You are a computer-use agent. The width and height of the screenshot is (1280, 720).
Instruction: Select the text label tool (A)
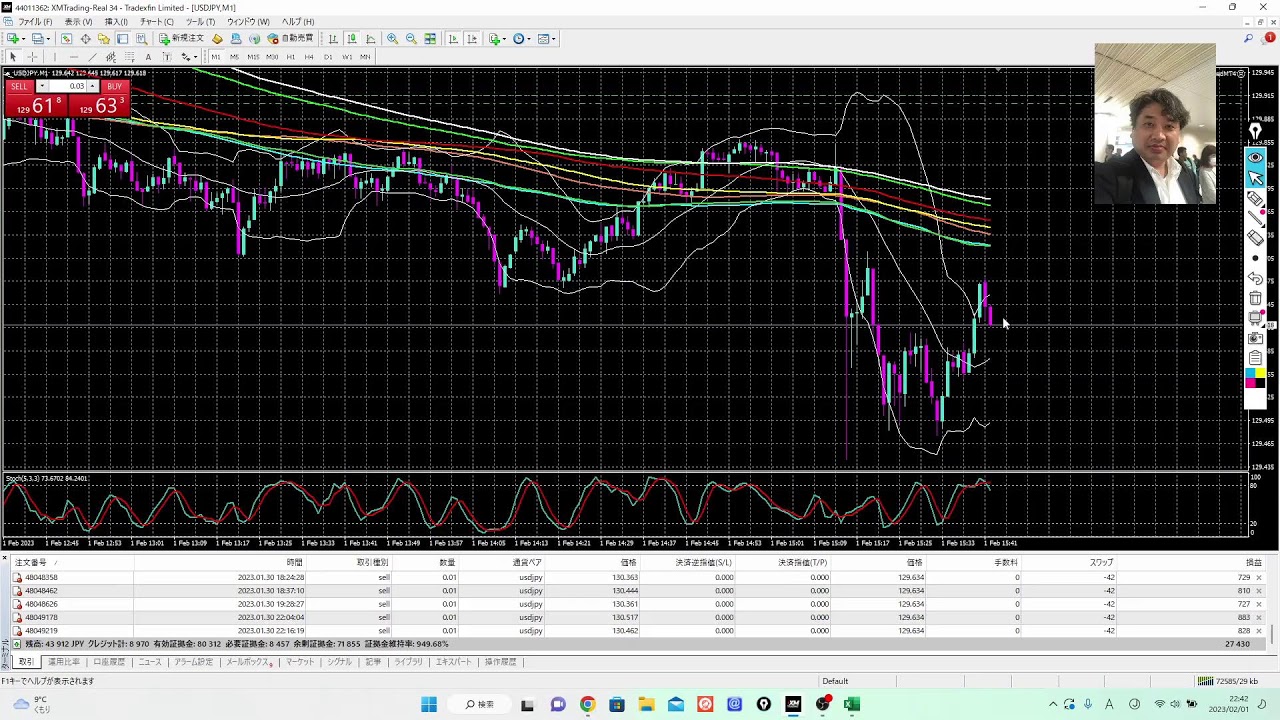pyautogui.click(x=148, y=57)
